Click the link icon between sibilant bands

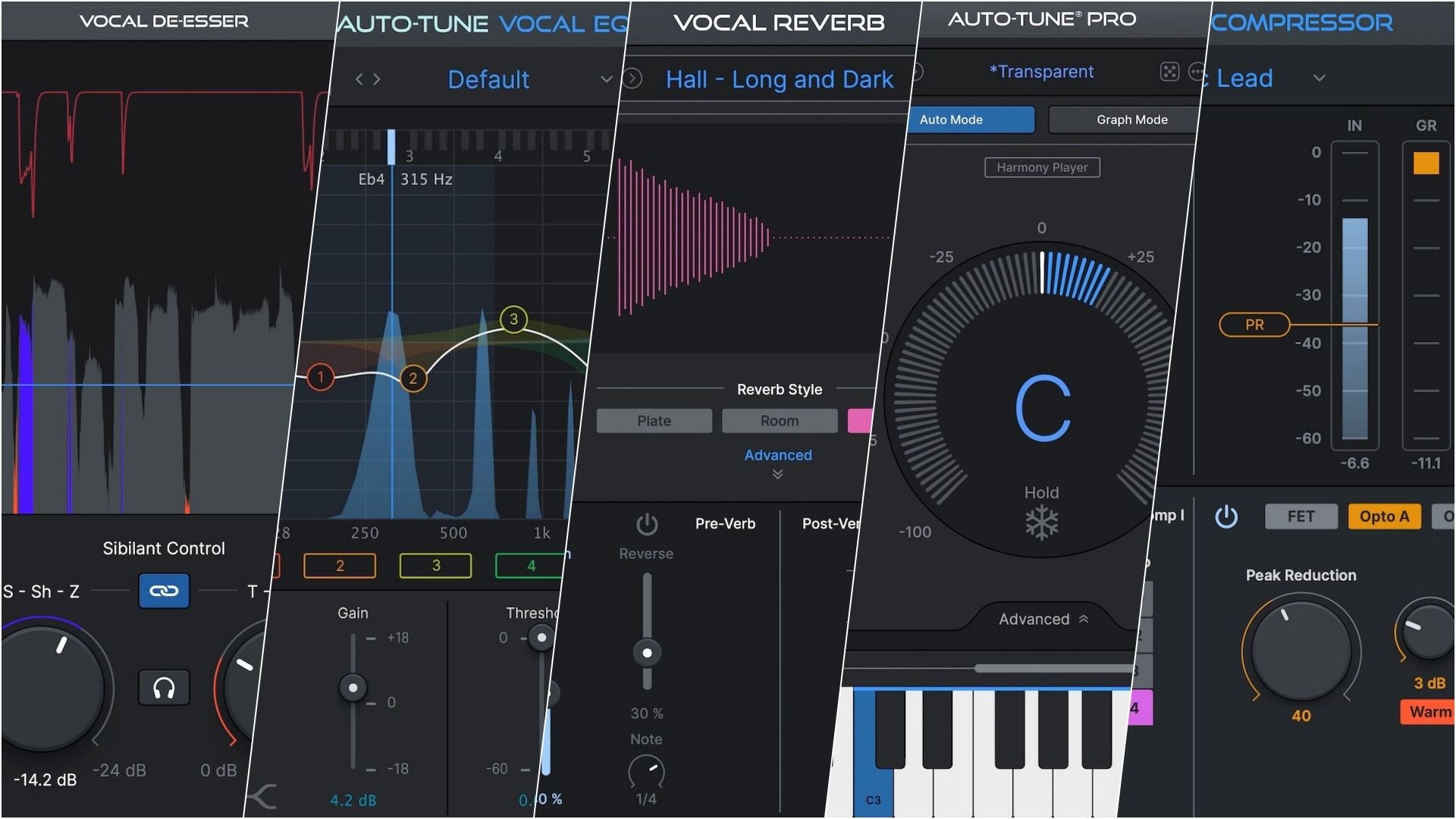(x=164, y=591)
